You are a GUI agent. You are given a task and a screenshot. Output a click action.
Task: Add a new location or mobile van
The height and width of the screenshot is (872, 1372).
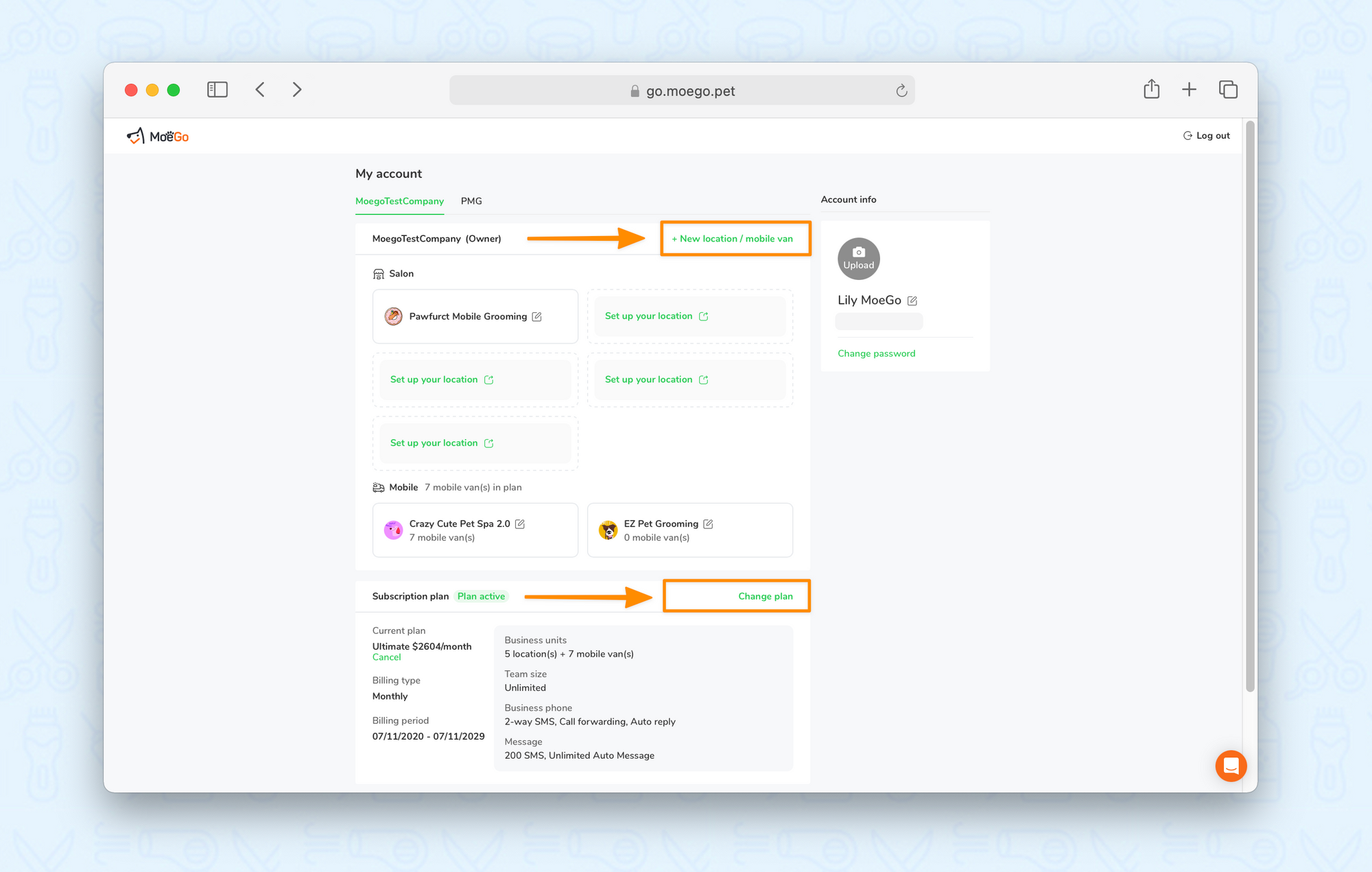(733, 239)
